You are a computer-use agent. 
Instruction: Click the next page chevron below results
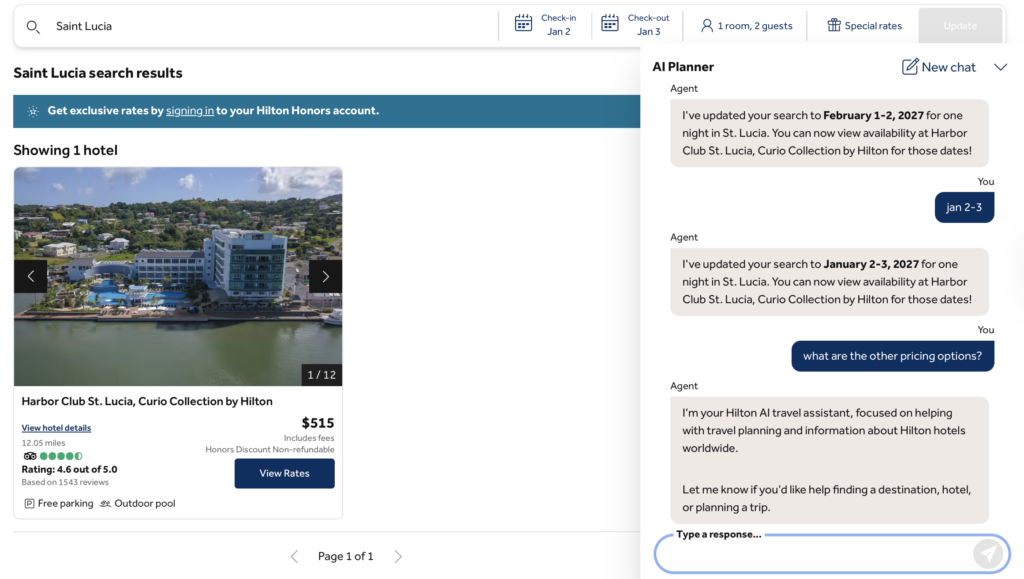(x=398, y=556)
